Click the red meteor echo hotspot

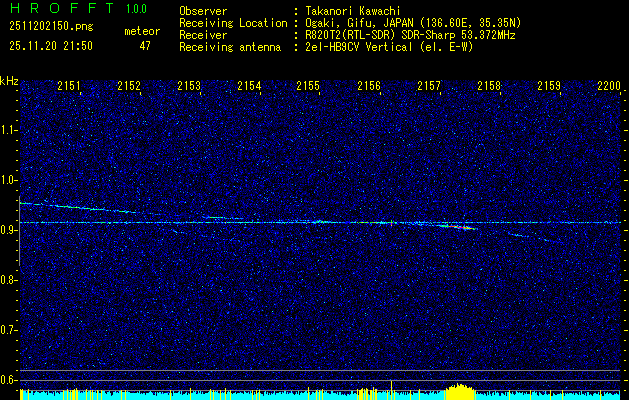pyautogui.click(x=459, y=227)
